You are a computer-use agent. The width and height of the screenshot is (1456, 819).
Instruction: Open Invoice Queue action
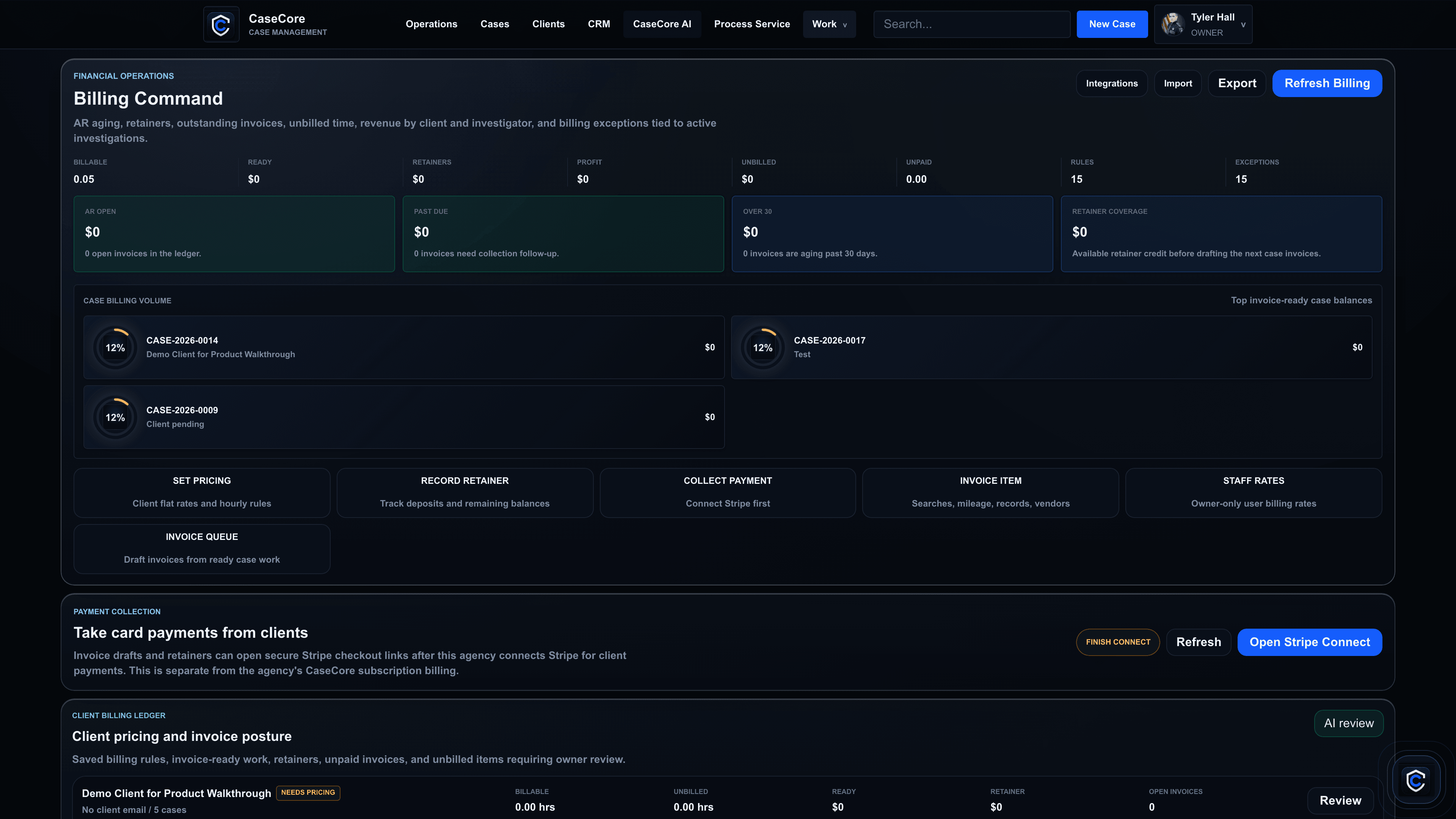pyautogui.click(x=202, y=549)
